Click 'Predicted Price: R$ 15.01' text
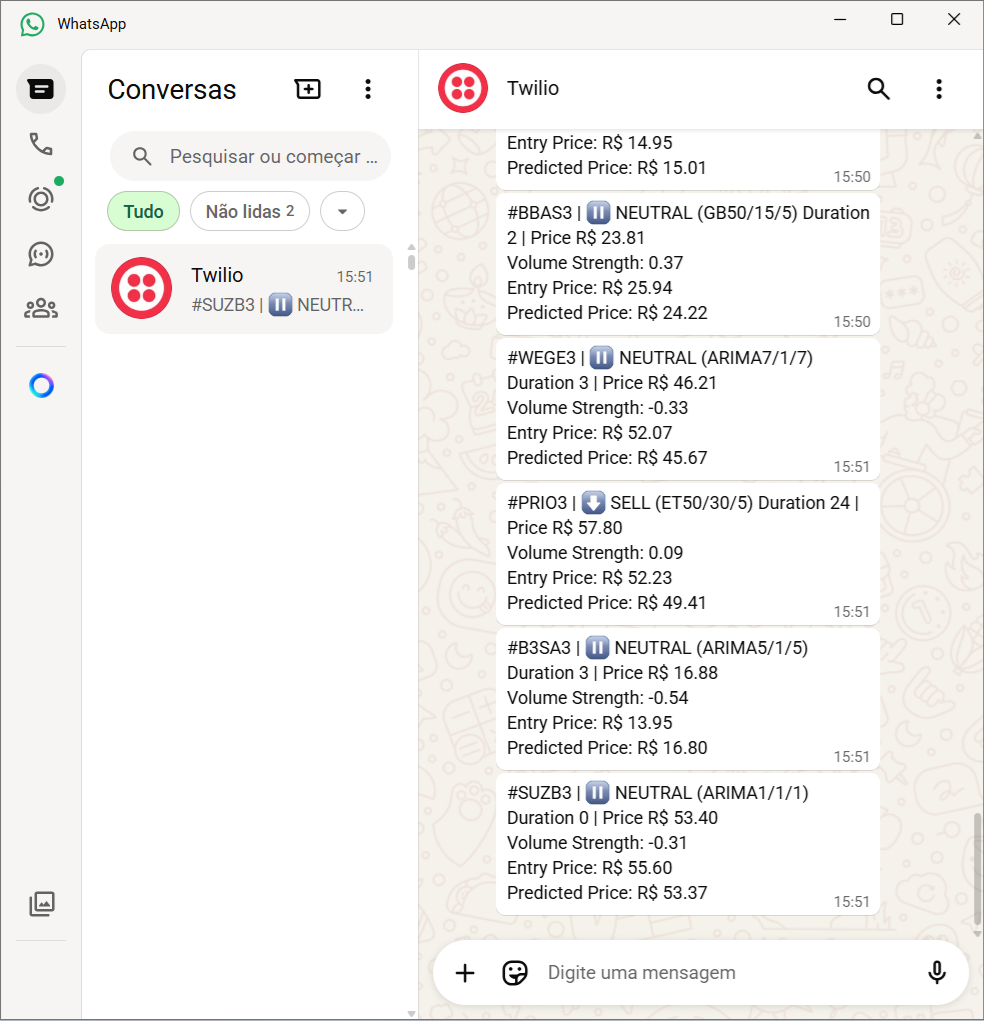The height and width of the screenshot is (1021, 984). 607,168
